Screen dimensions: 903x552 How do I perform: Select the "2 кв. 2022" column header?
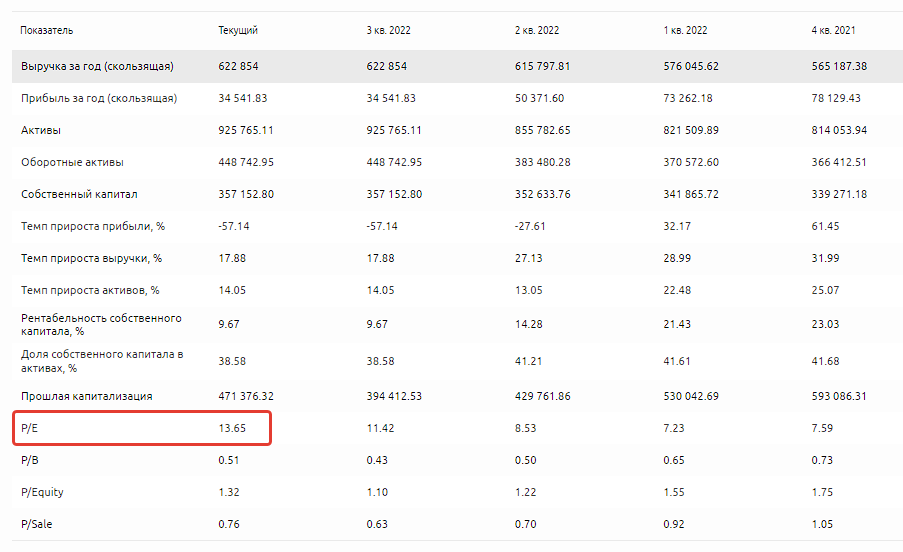tap(536, 31)
